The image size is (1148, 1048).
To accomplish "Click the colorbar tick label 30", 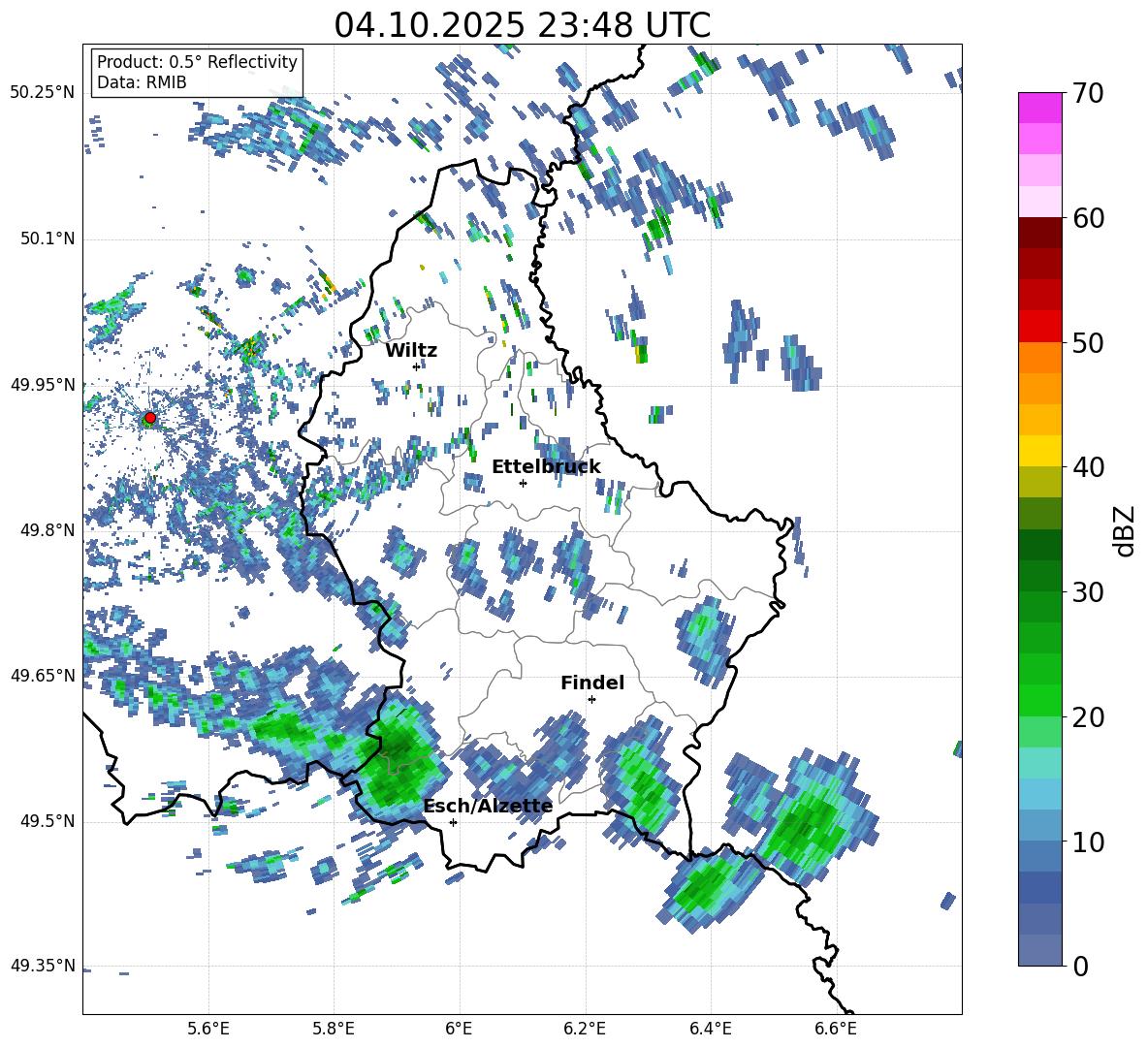I will [x=1088, y=592].
